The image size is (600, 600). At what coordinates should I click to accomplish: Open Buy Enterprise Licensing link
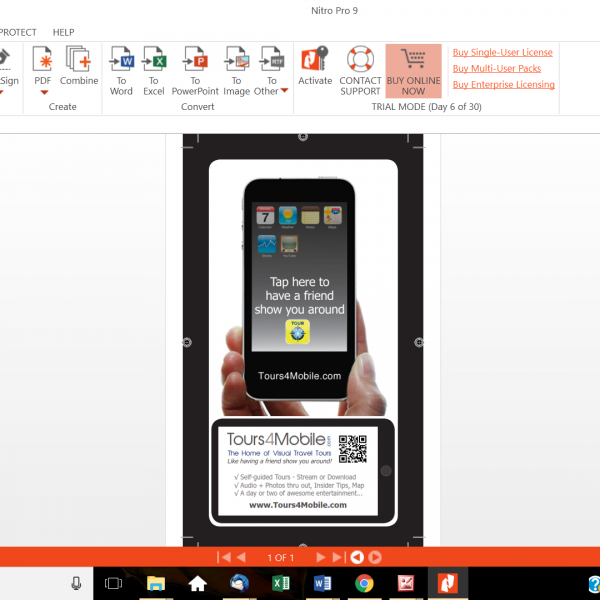click(x=504, y=85)
